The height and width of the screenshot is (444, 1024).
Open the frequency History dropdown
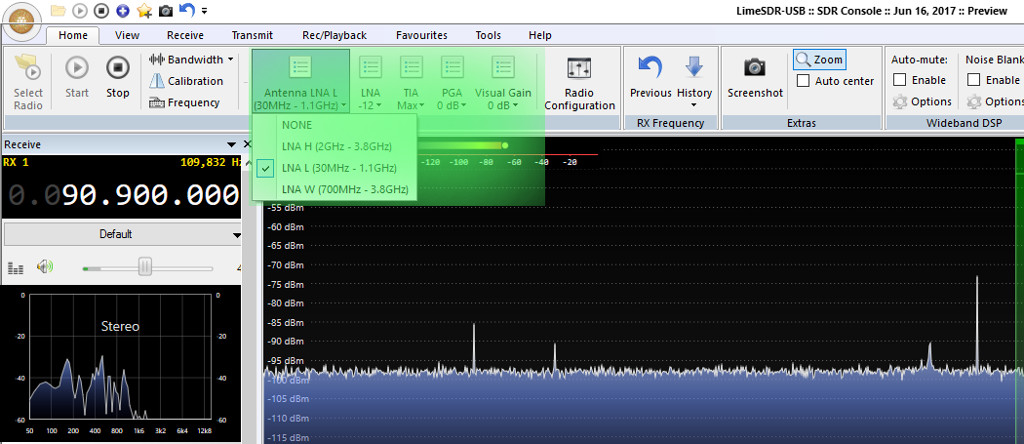point(694,81)
